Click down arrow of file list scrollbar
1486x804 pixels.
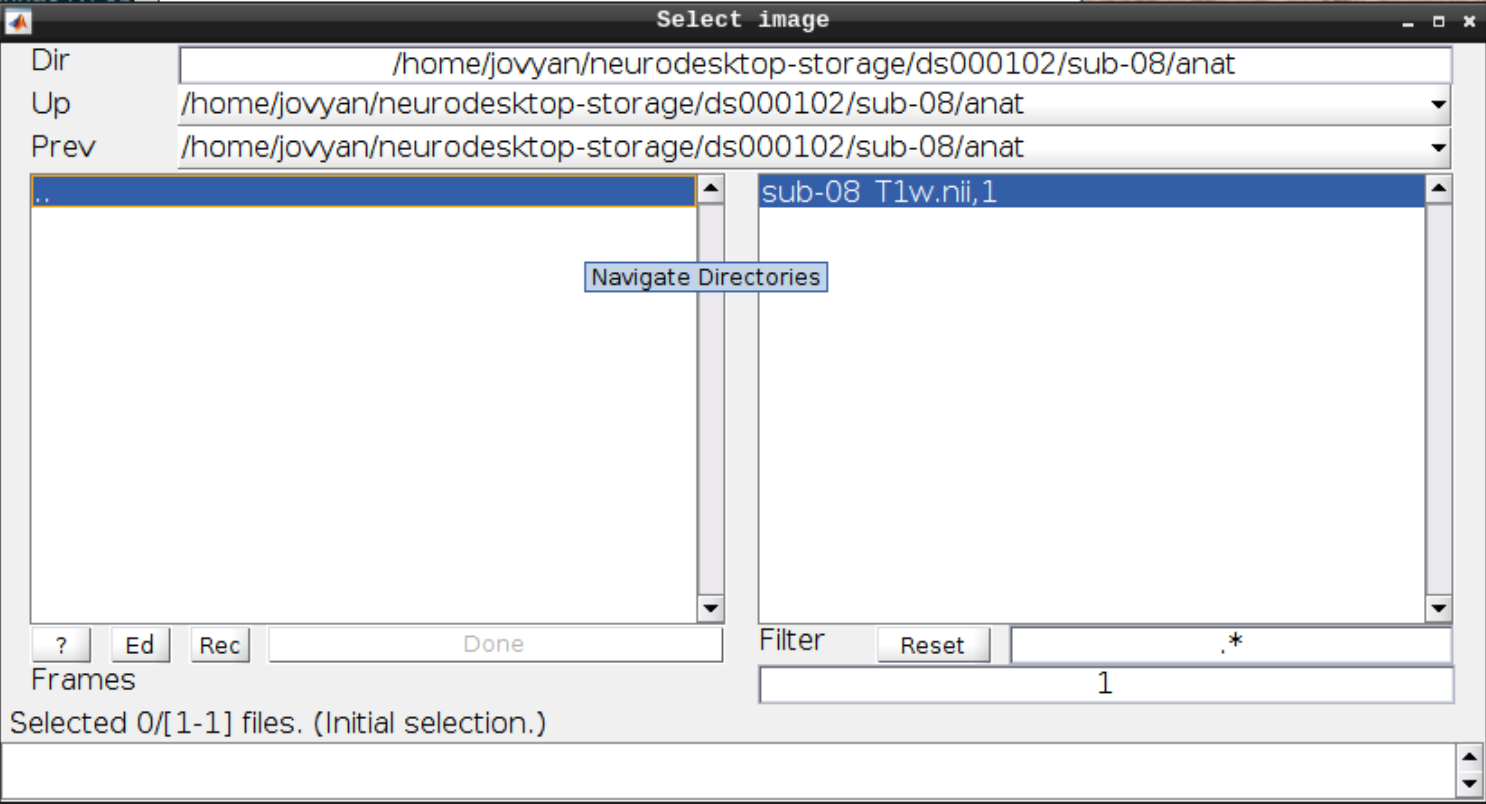(1439, 608)
